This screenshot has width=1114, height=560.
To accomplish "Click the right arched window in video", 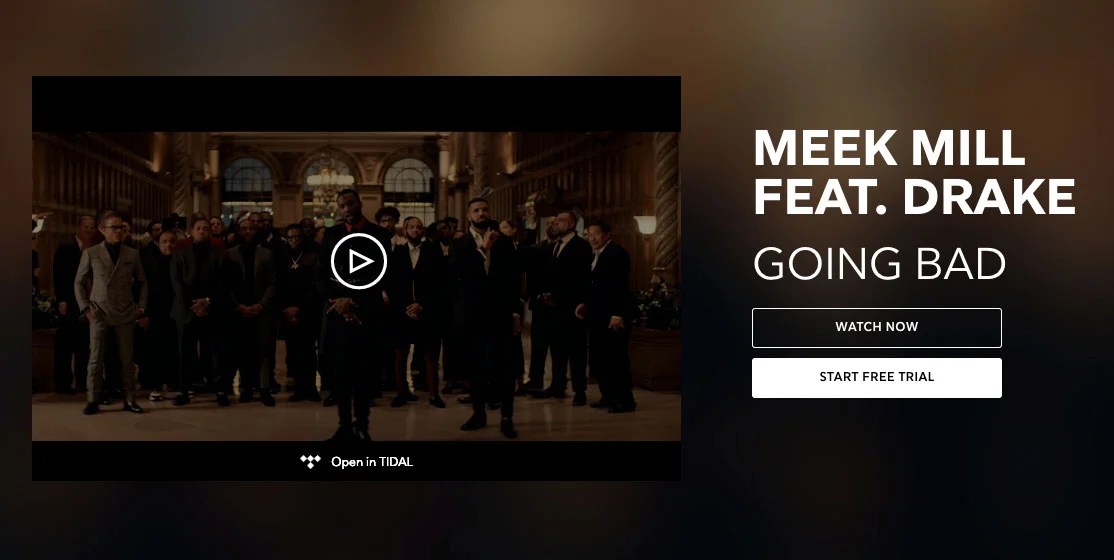I will [409, 184].
